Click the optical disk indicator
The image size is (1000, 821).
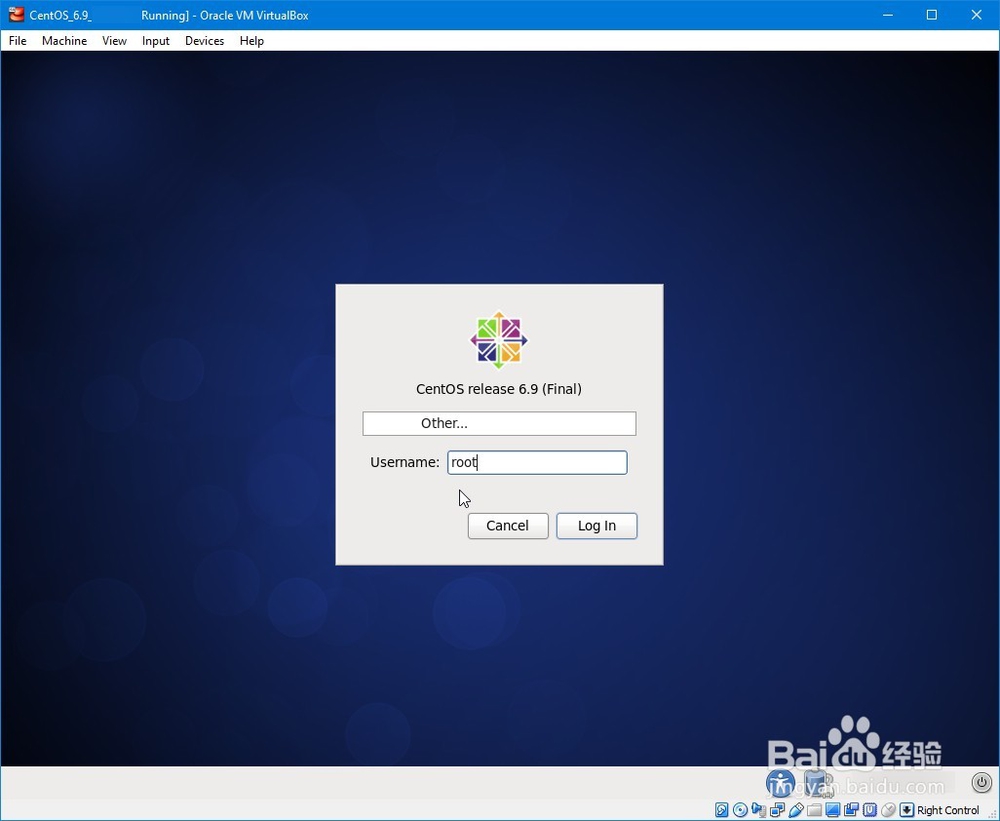(x=740, y=810)
